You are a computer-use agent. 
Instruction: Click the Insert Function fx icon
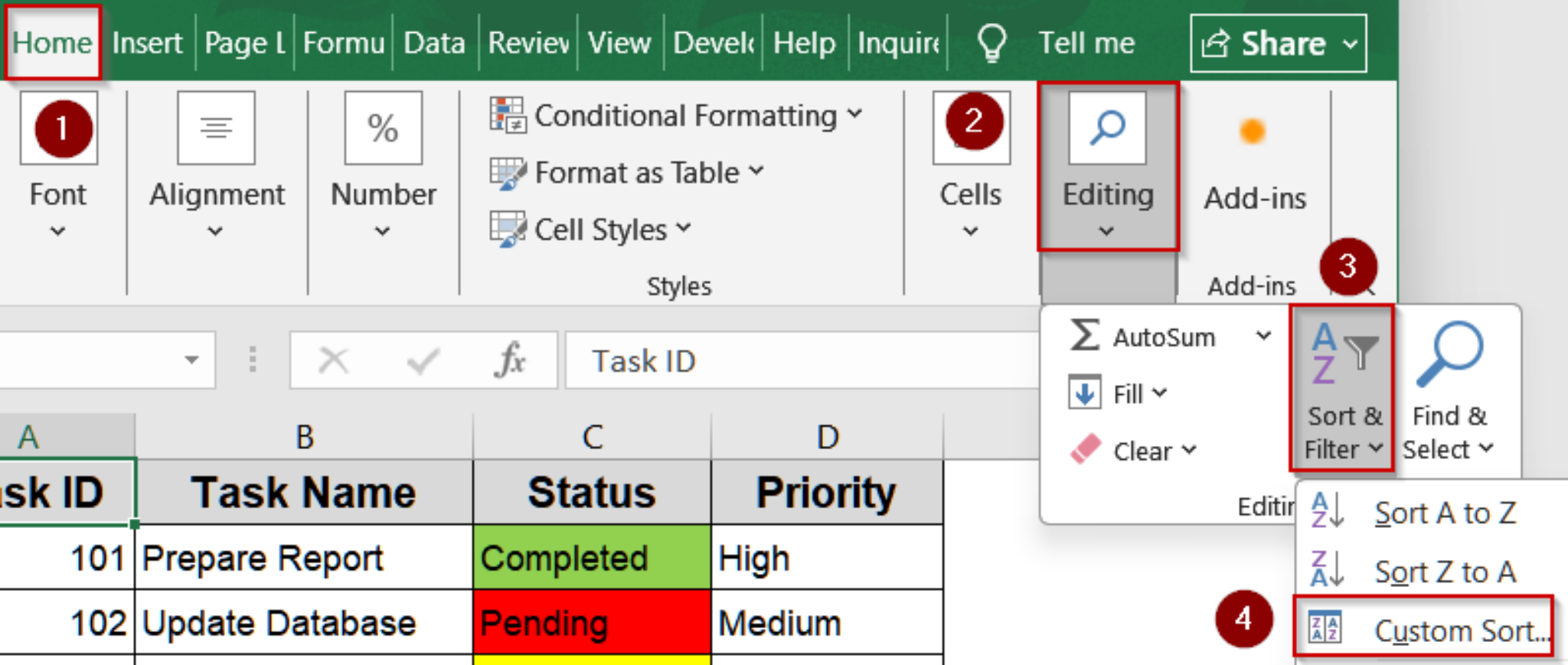point(510,360)
